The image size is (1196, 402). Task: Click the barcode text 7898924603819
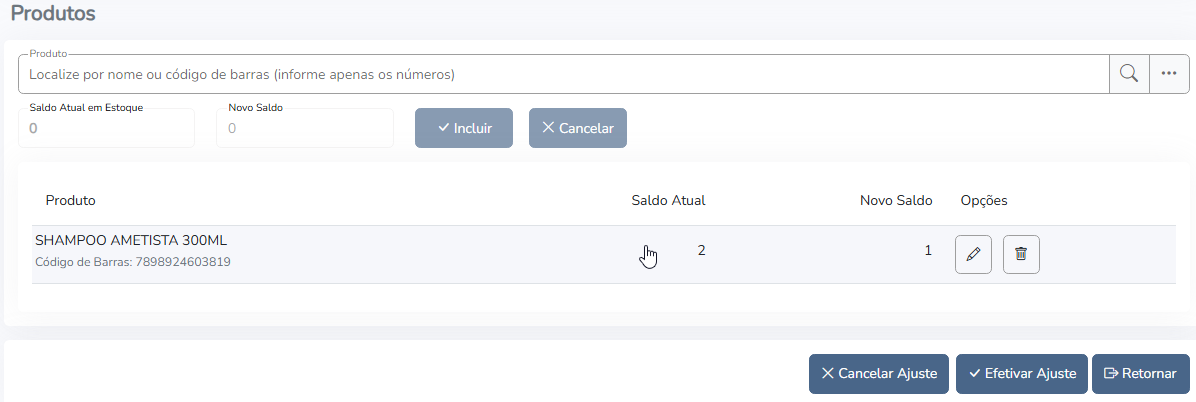[x=181, y=263]
